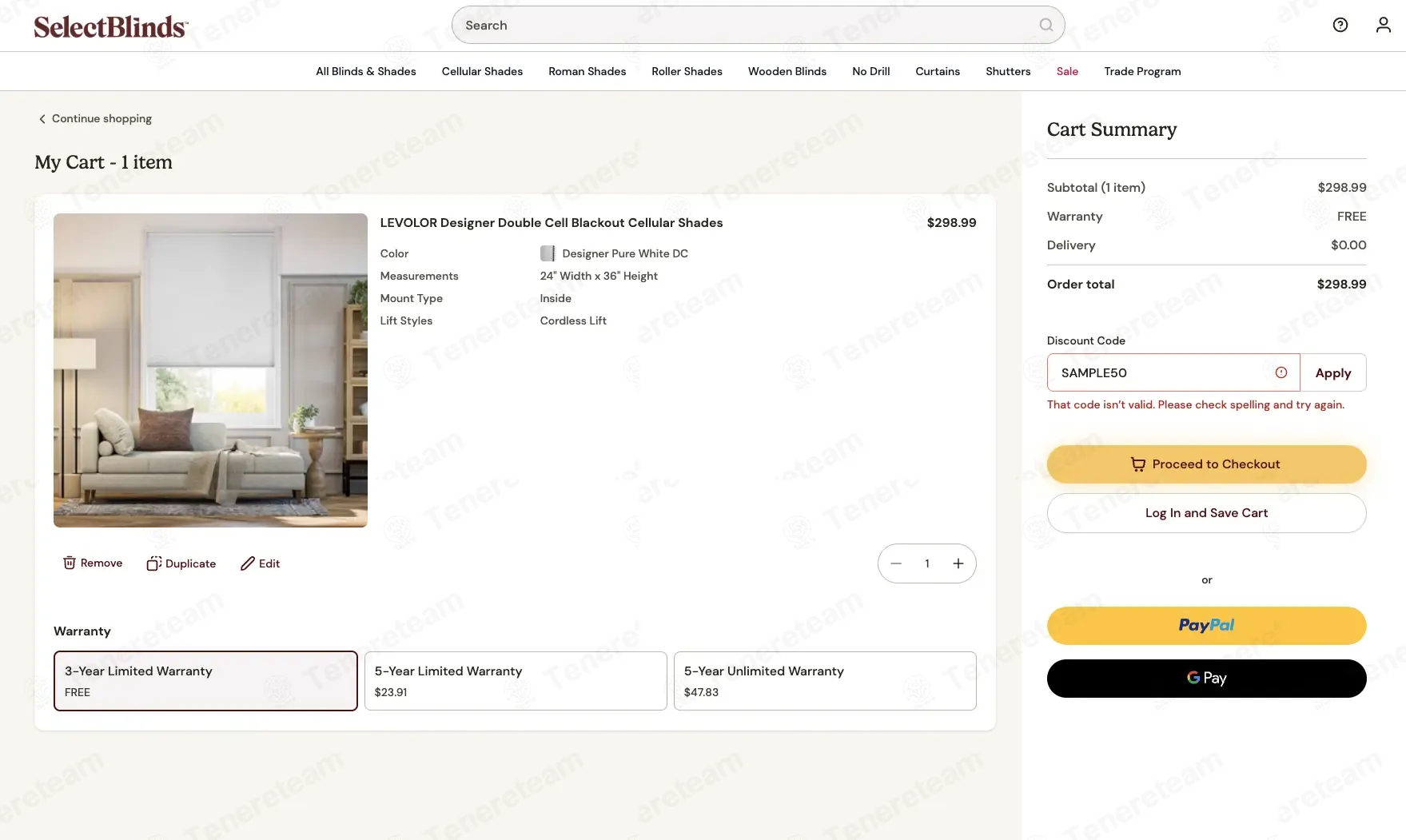Open All Blinds & Shades menu

pos(366,71)
